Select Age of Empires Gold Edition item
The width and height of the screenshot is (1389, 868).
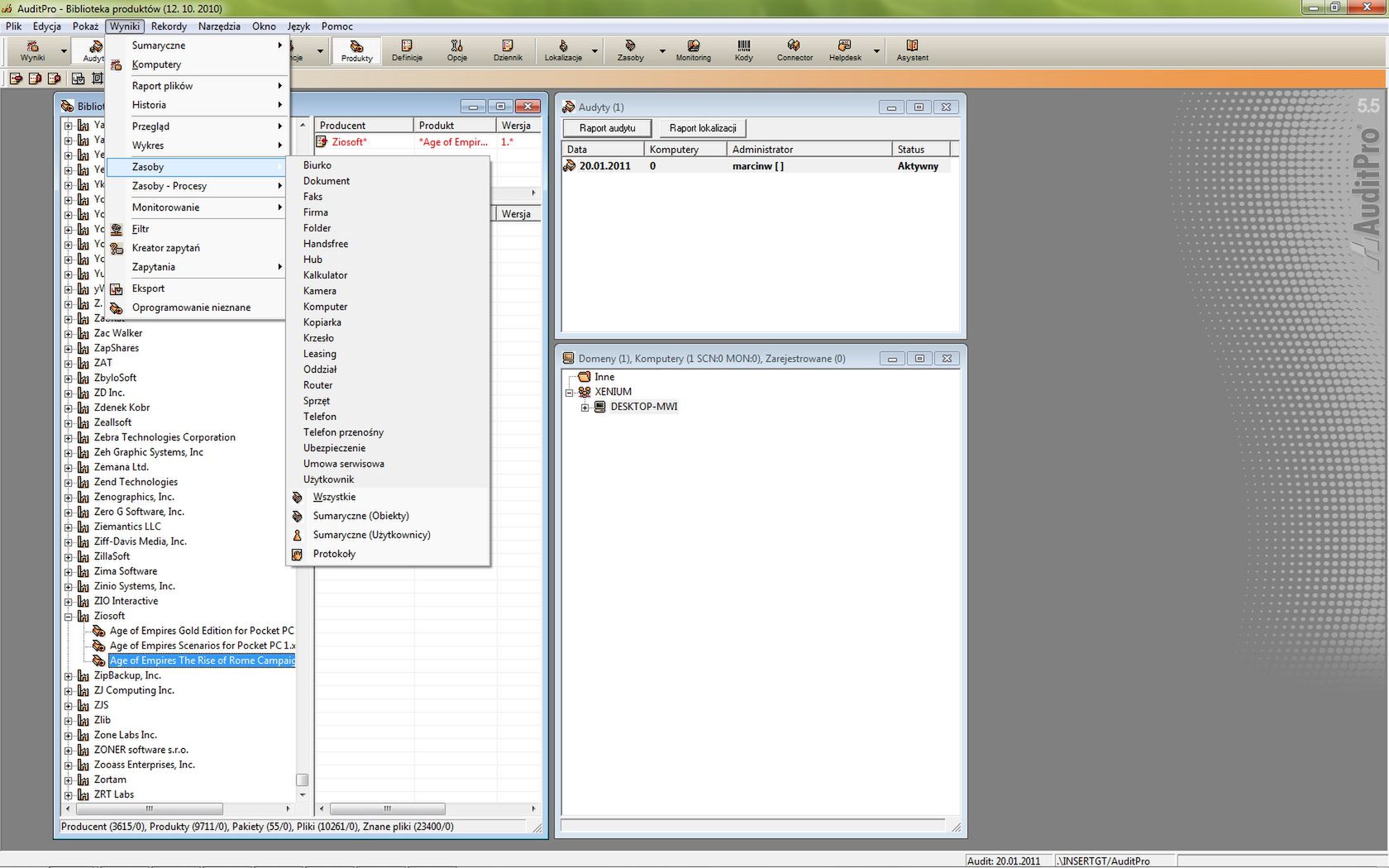click(202, 631)
